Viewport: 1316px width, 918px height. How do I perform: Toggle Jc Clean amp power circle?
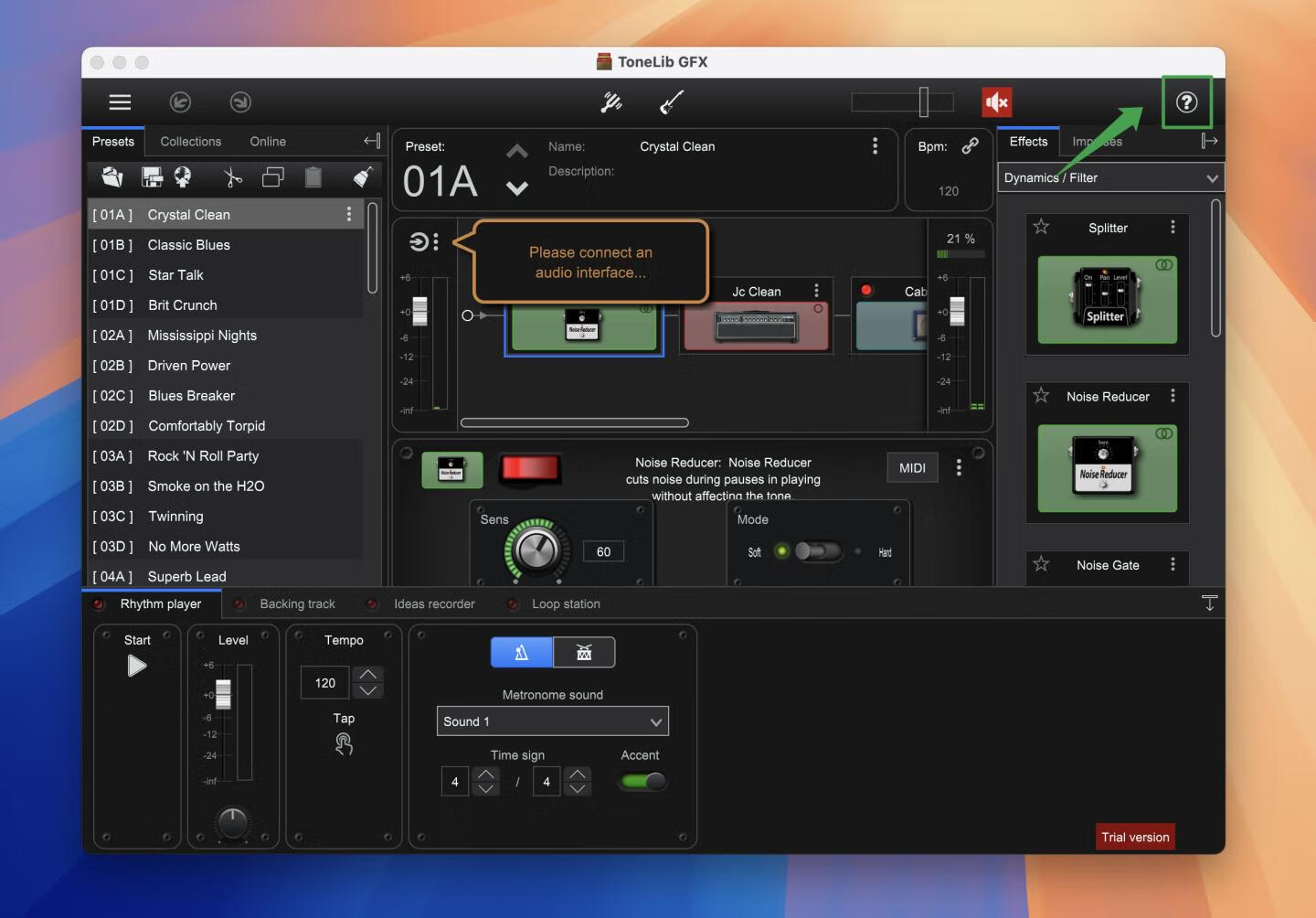pyautogui.click(x=818, y=309)
